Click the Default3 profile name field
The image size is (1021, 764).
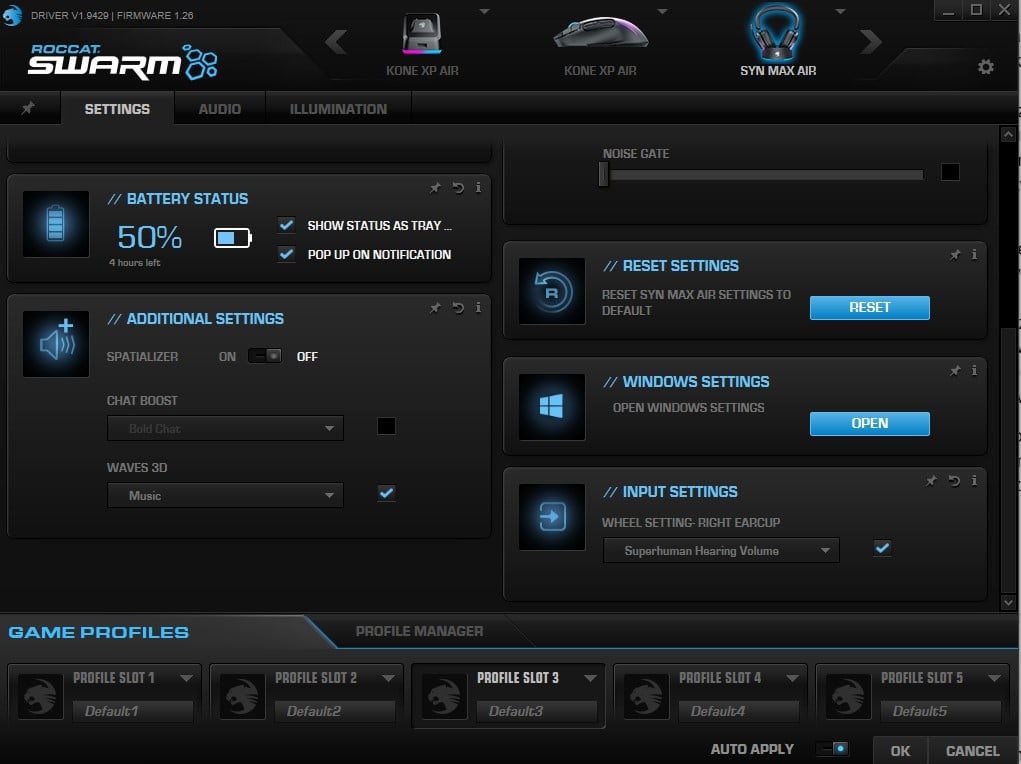tap(537, 711)
